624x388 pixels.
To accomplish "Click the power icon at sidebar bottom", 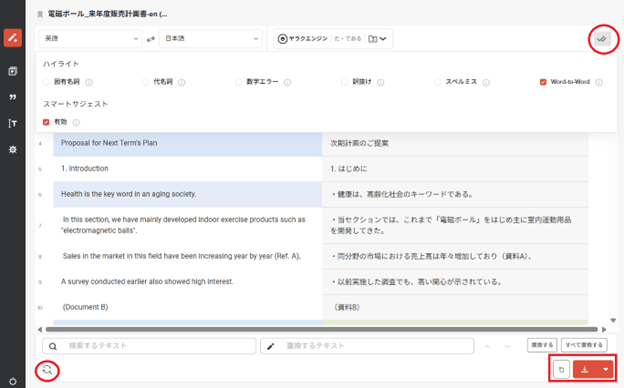I will [x=13, y=381].
